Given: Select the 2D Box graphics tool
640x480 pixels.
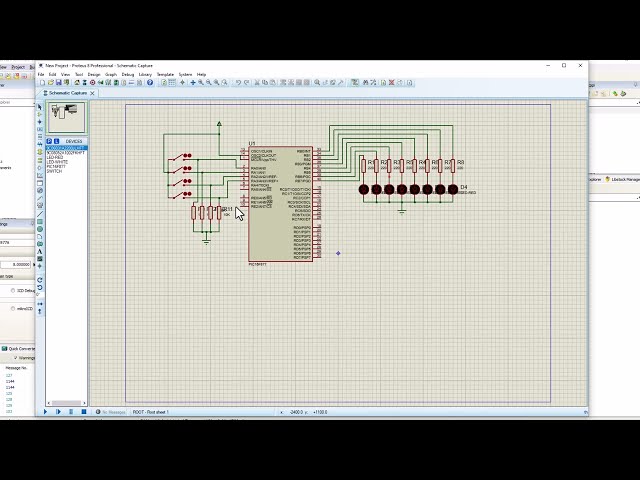Looking at the screenshot, I should click(40, 222).
